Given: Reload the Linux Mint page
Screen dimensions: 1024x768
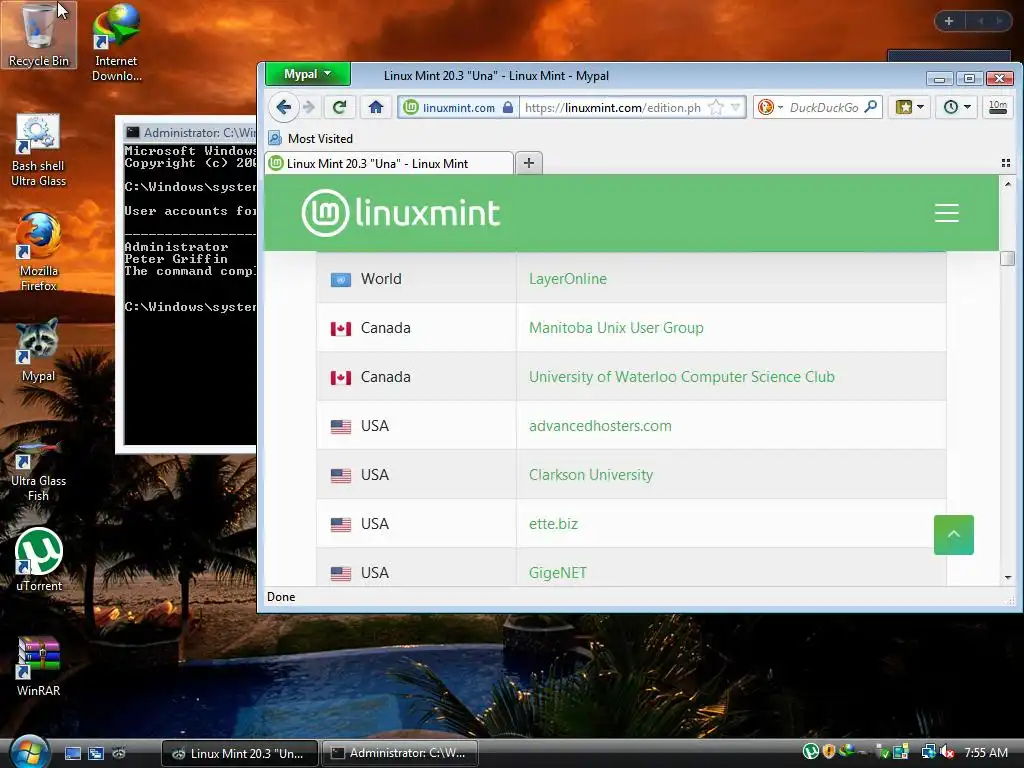Looking at the screenshot, I should pos(340,107).
